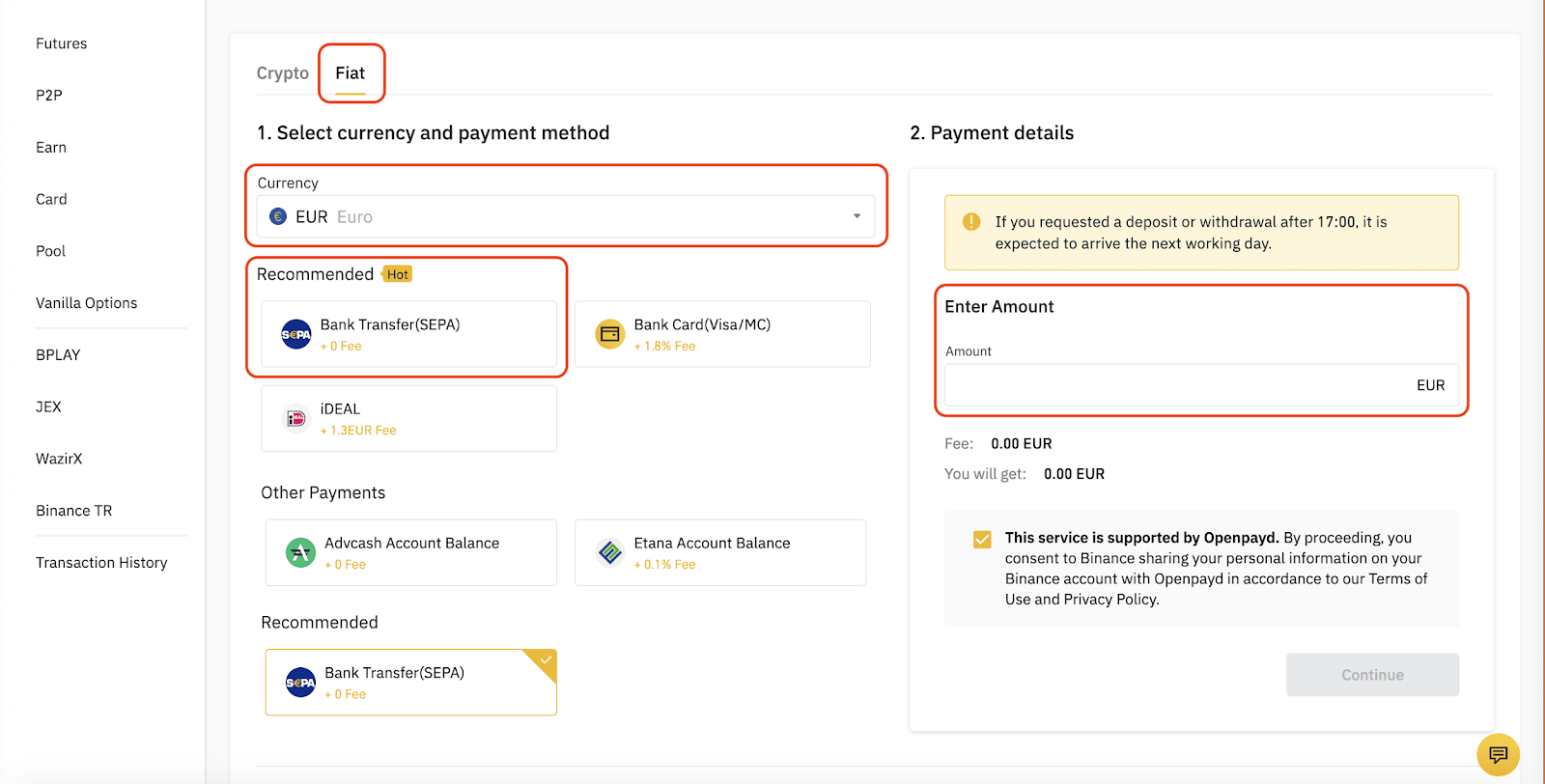Go to WazirX in the sidebar

tap(59, 459)
